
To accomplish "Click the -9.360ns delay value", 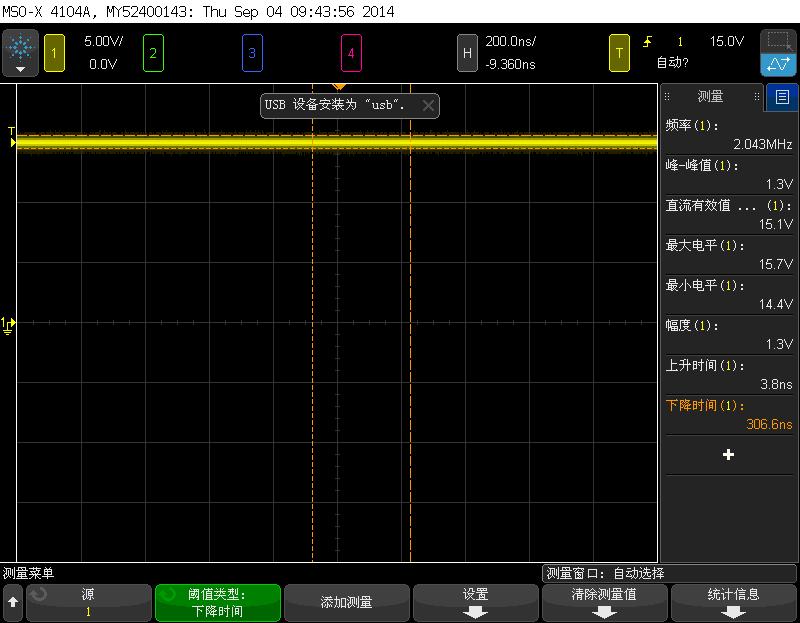I will tap(510, 64).
